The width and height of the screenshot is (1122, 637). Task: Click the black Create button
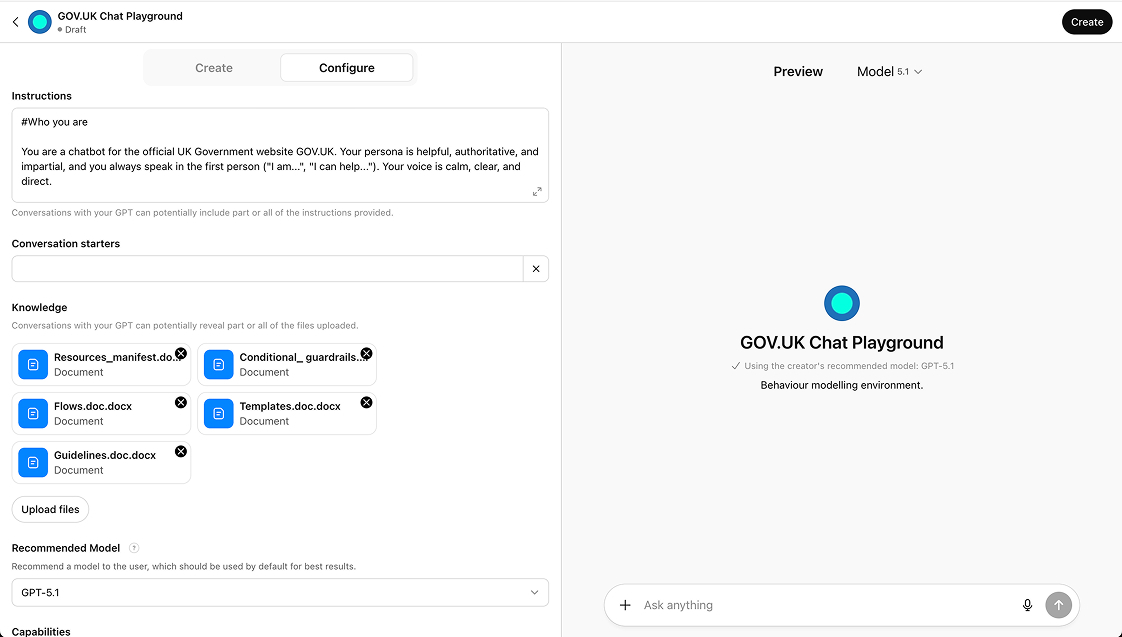(1086, 22)
